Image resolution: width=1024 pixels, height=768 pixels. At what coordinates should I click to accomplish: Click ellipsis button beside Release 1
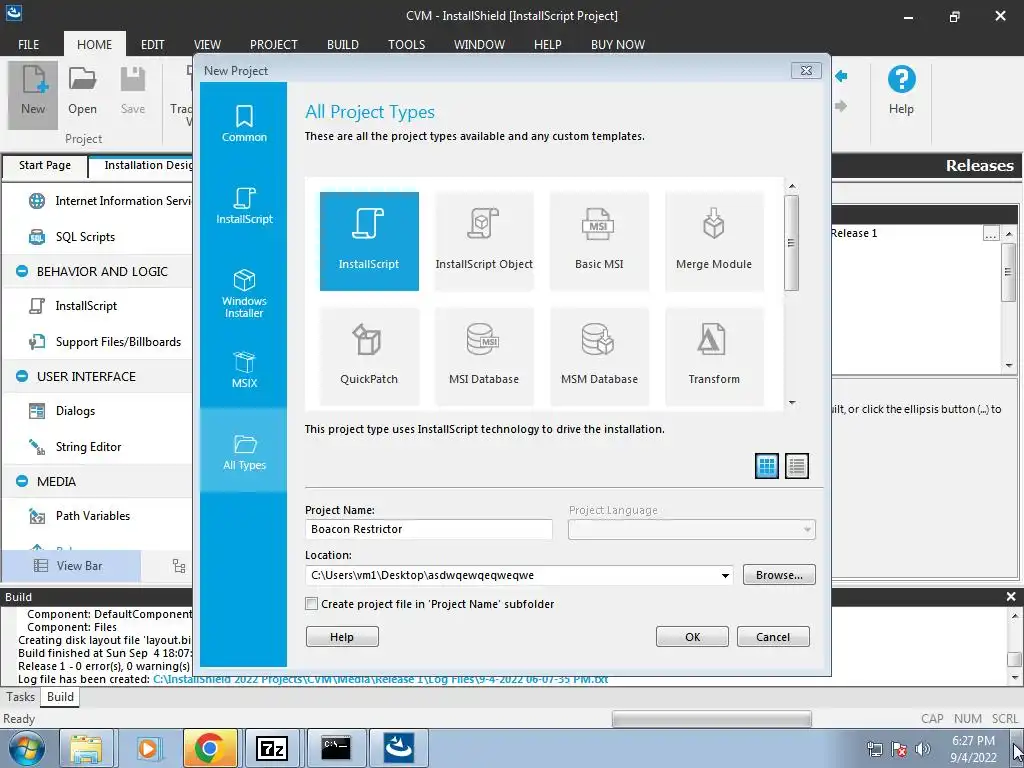(991, 233)
